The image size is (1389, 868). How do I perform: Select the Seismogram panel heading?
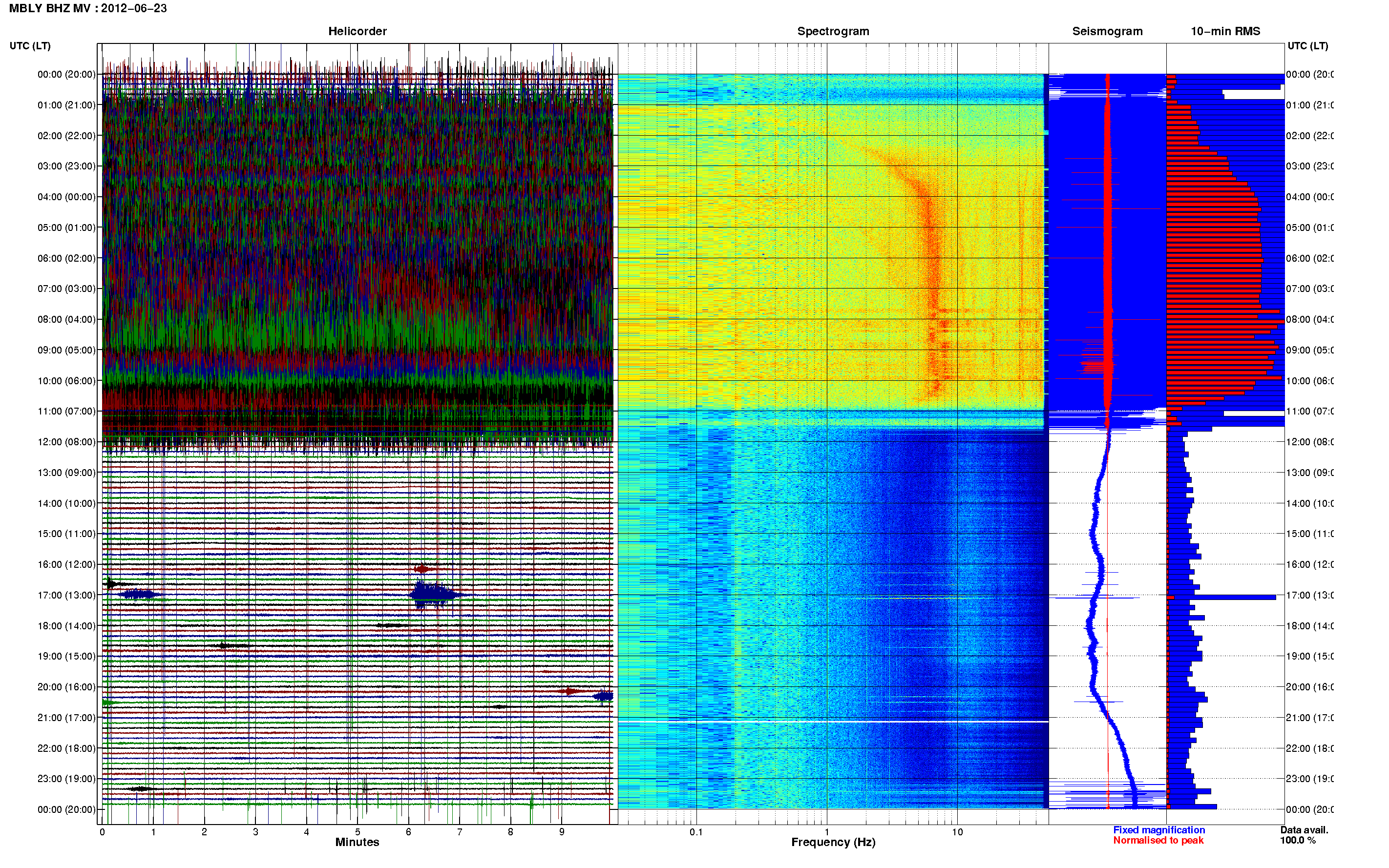[1107, 31]
